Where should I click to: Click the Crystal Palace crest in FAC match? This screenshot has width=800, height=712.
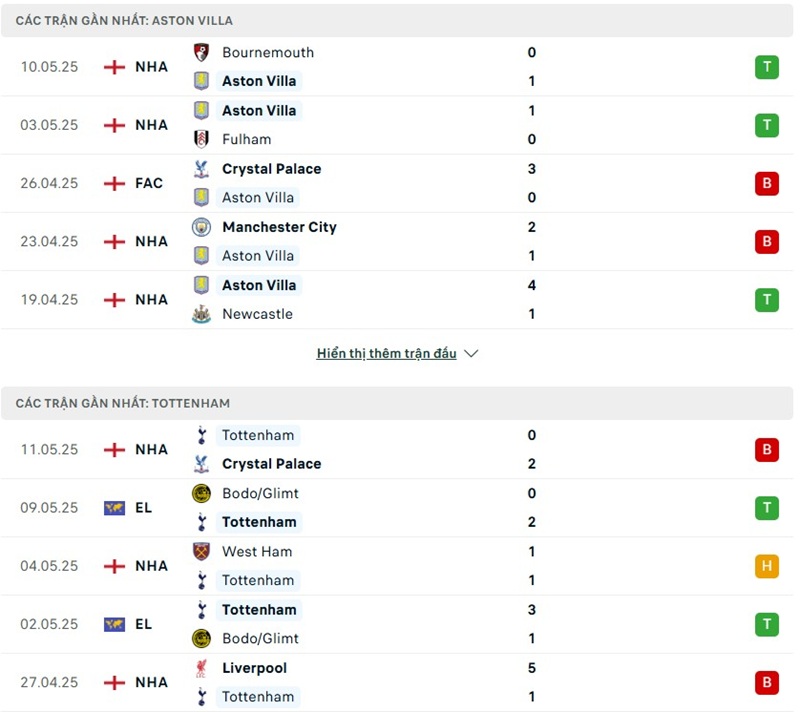(201, 169)
